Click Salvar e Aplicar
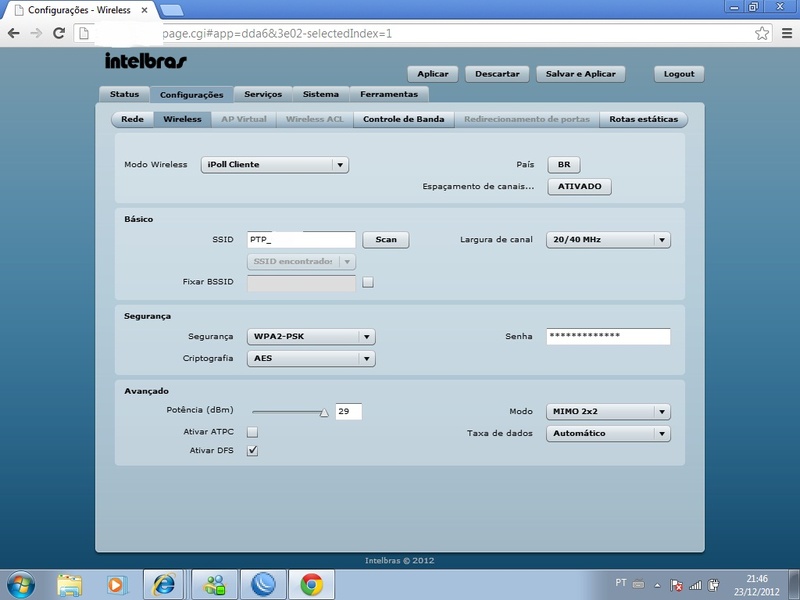 click(581, 74)
